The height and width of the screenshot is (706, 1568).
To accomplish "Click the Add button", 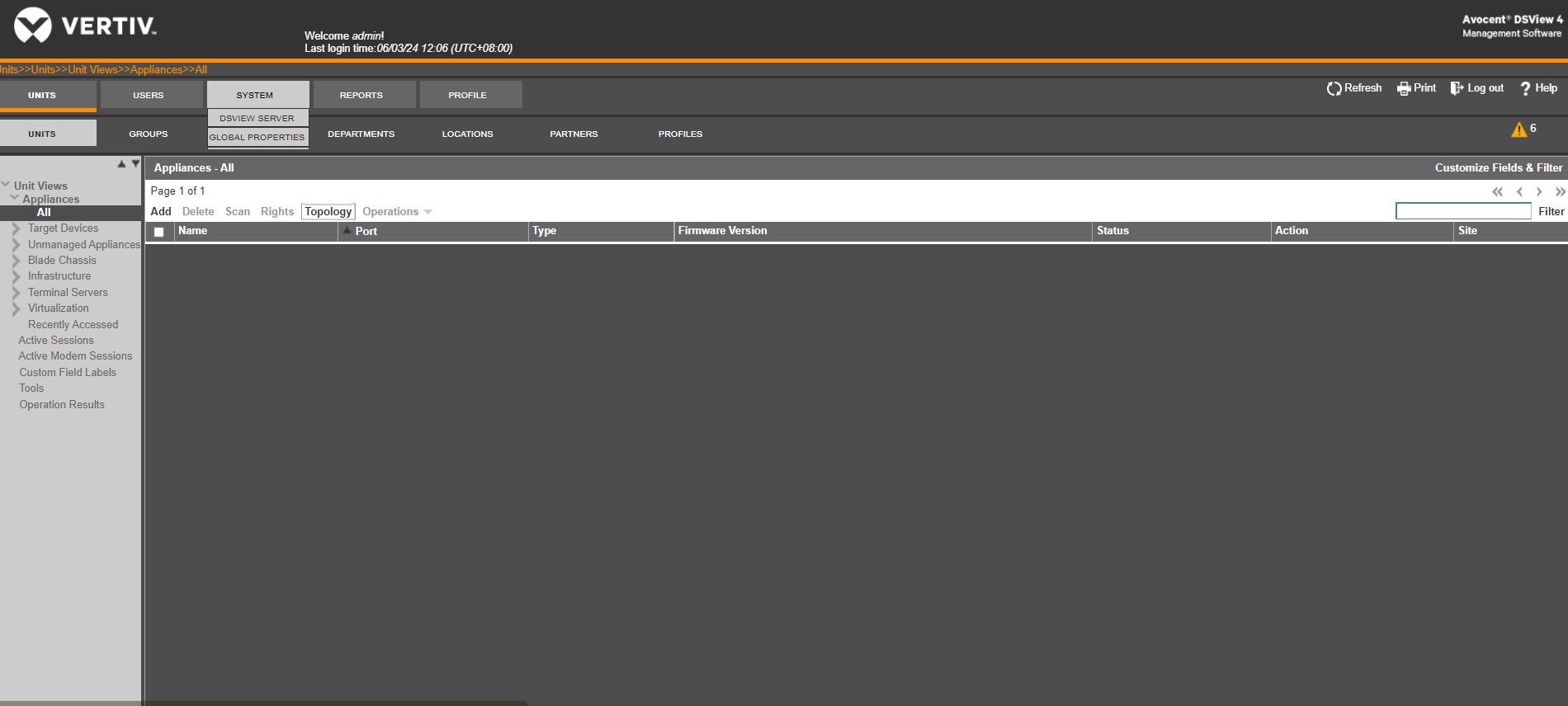I will (161, 212).
